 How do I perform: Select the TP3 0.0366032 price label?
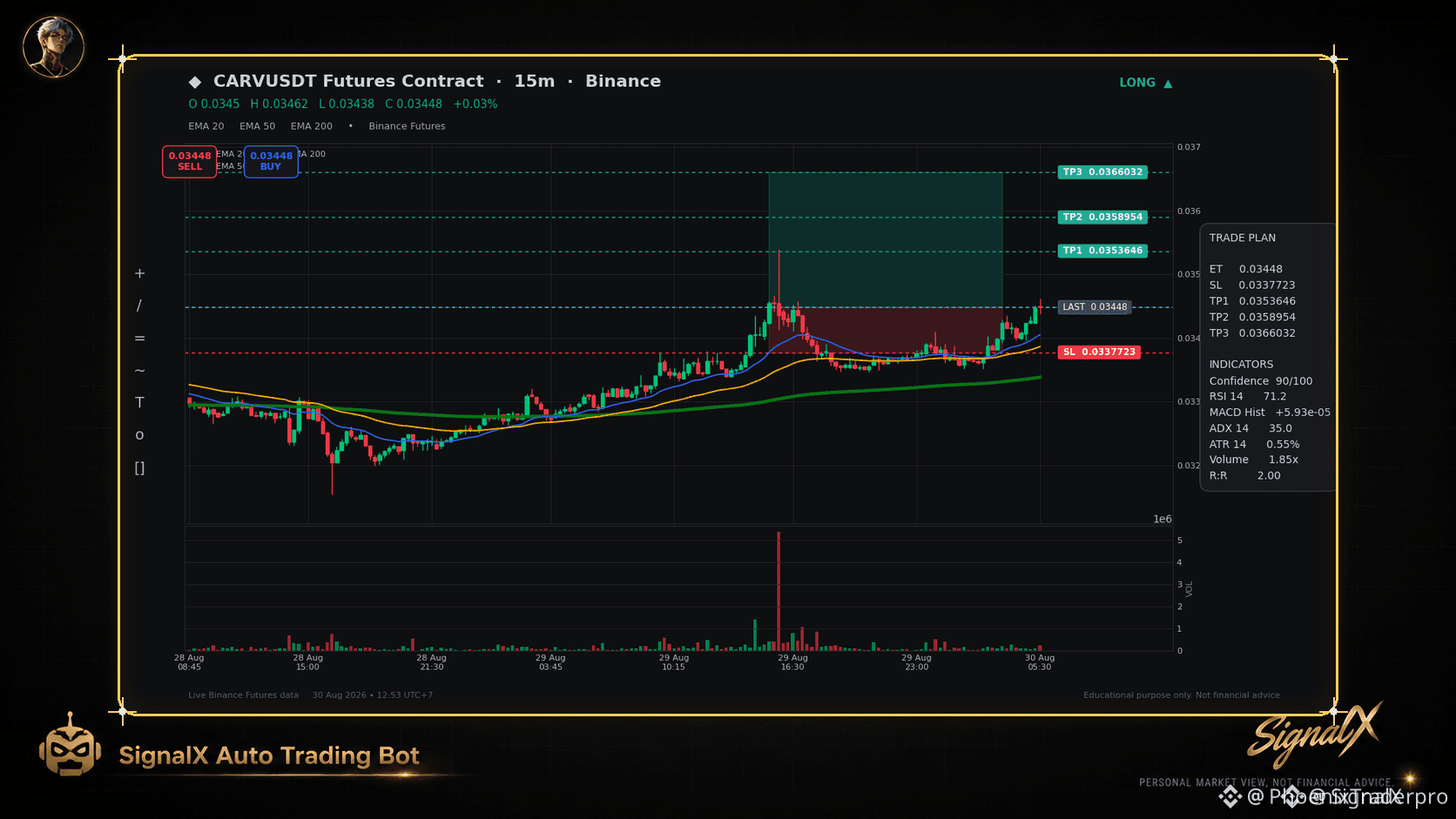1102,172
